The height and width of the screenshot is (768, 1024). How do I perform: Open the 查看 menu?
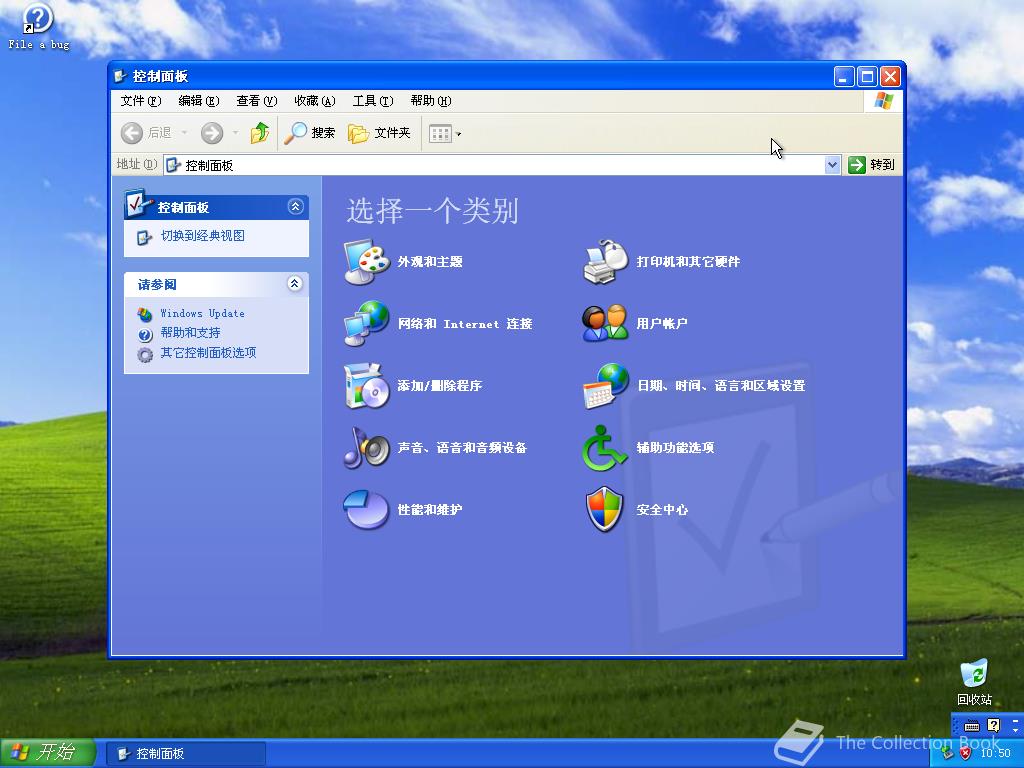pyautogui.click(x=256, y=100)
